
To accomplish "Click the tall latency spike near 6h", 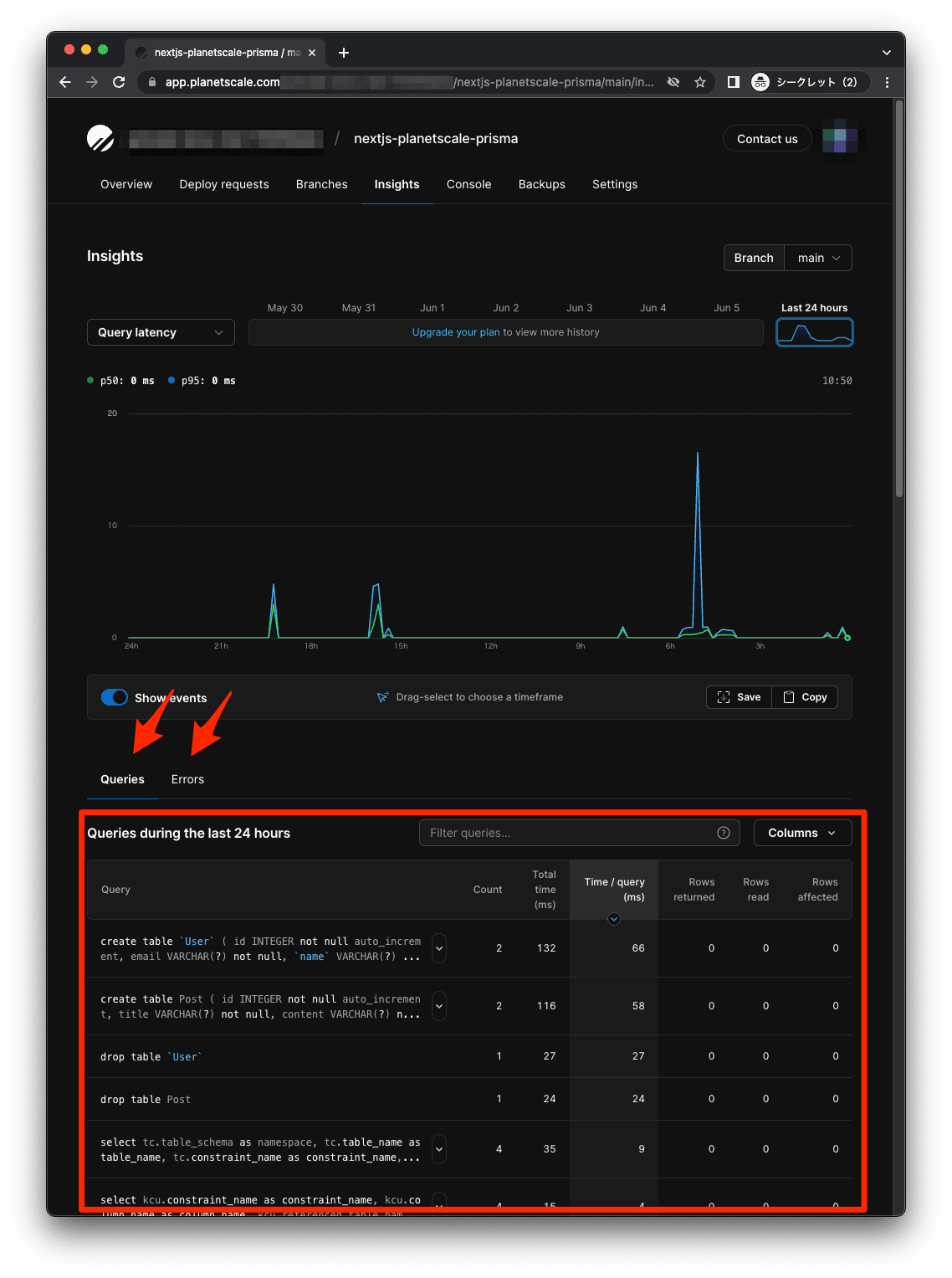I will (x=697, y=544).
